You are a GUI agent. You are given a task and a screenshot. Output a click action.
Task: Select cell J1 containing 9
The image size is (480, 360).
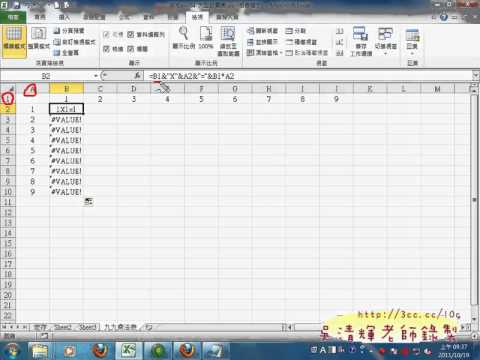[336, 99]
